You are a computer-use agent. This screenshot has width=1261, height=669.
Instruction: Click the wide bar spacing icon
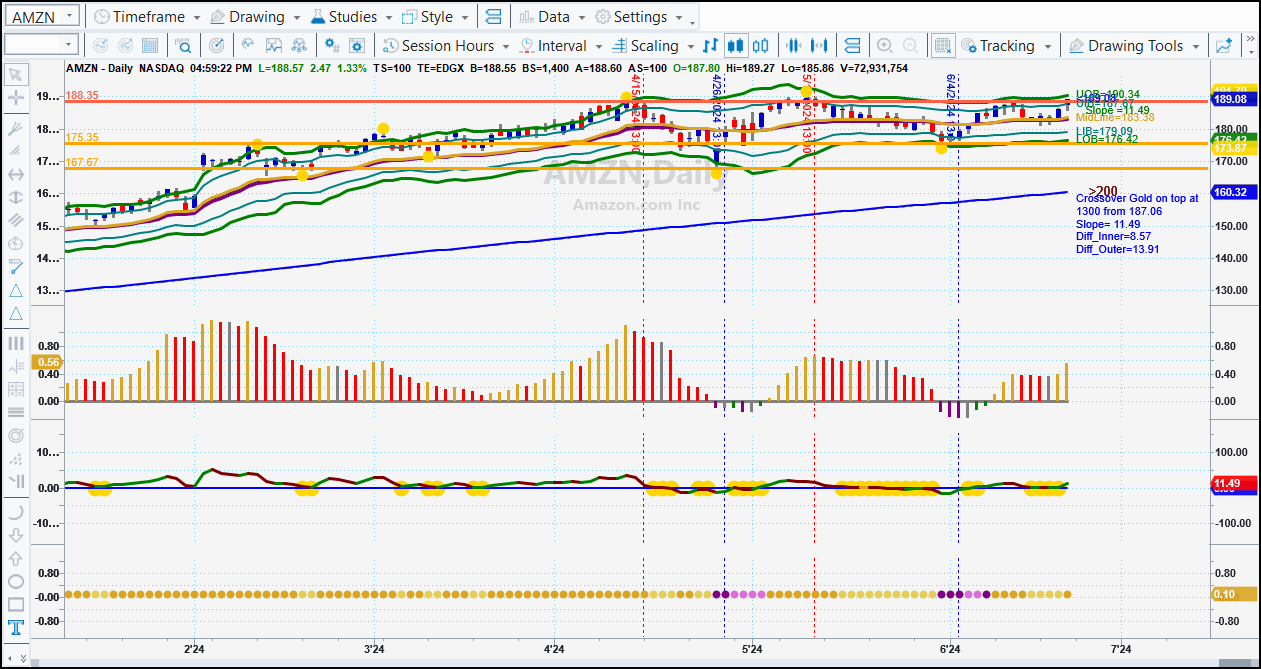[821, 46]
